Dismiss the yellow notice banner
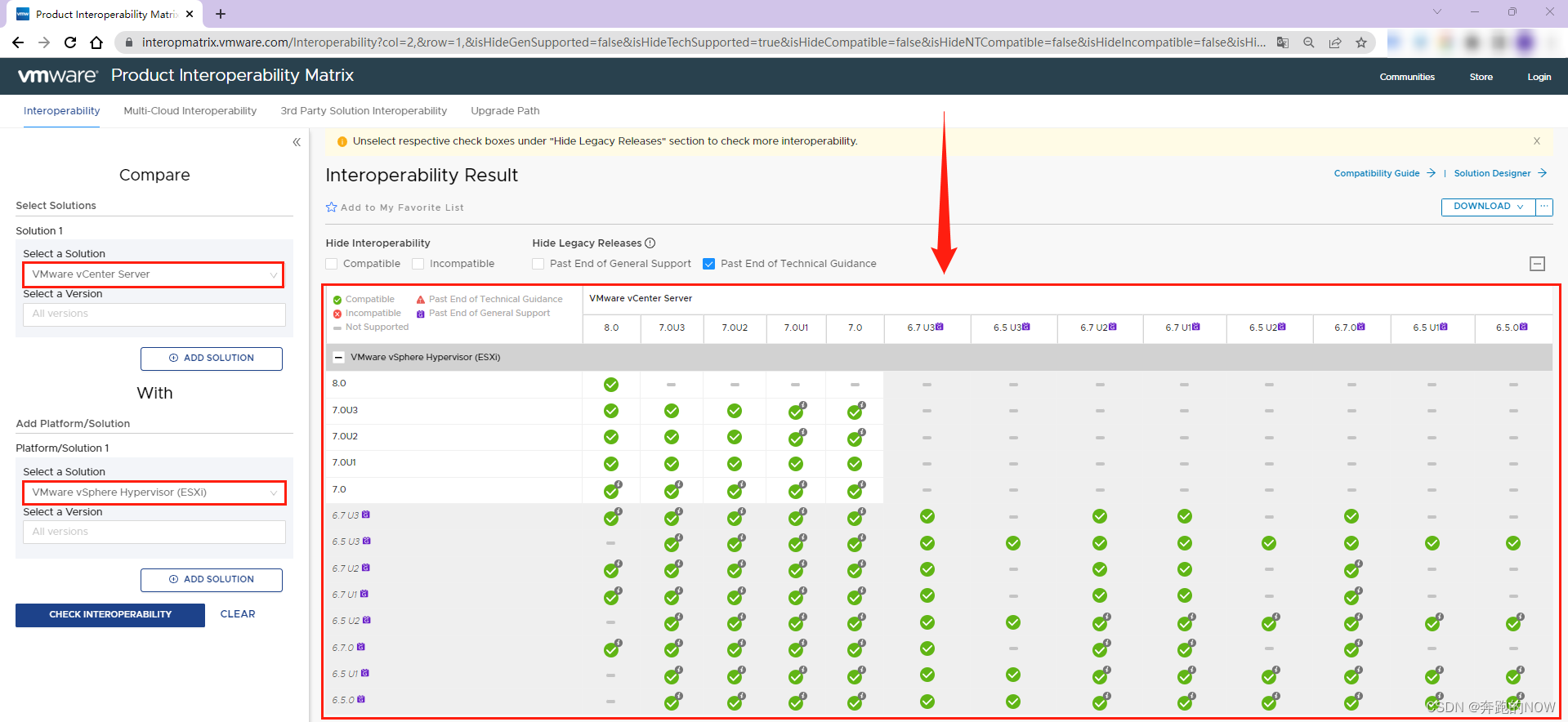 click(1537, 141)
